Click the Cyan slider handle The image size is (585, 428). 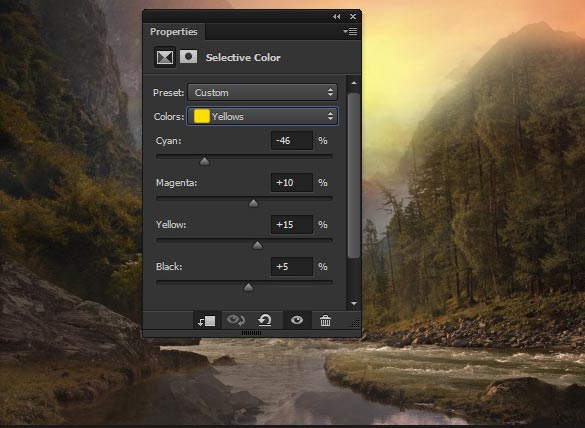tap(204, 161)
